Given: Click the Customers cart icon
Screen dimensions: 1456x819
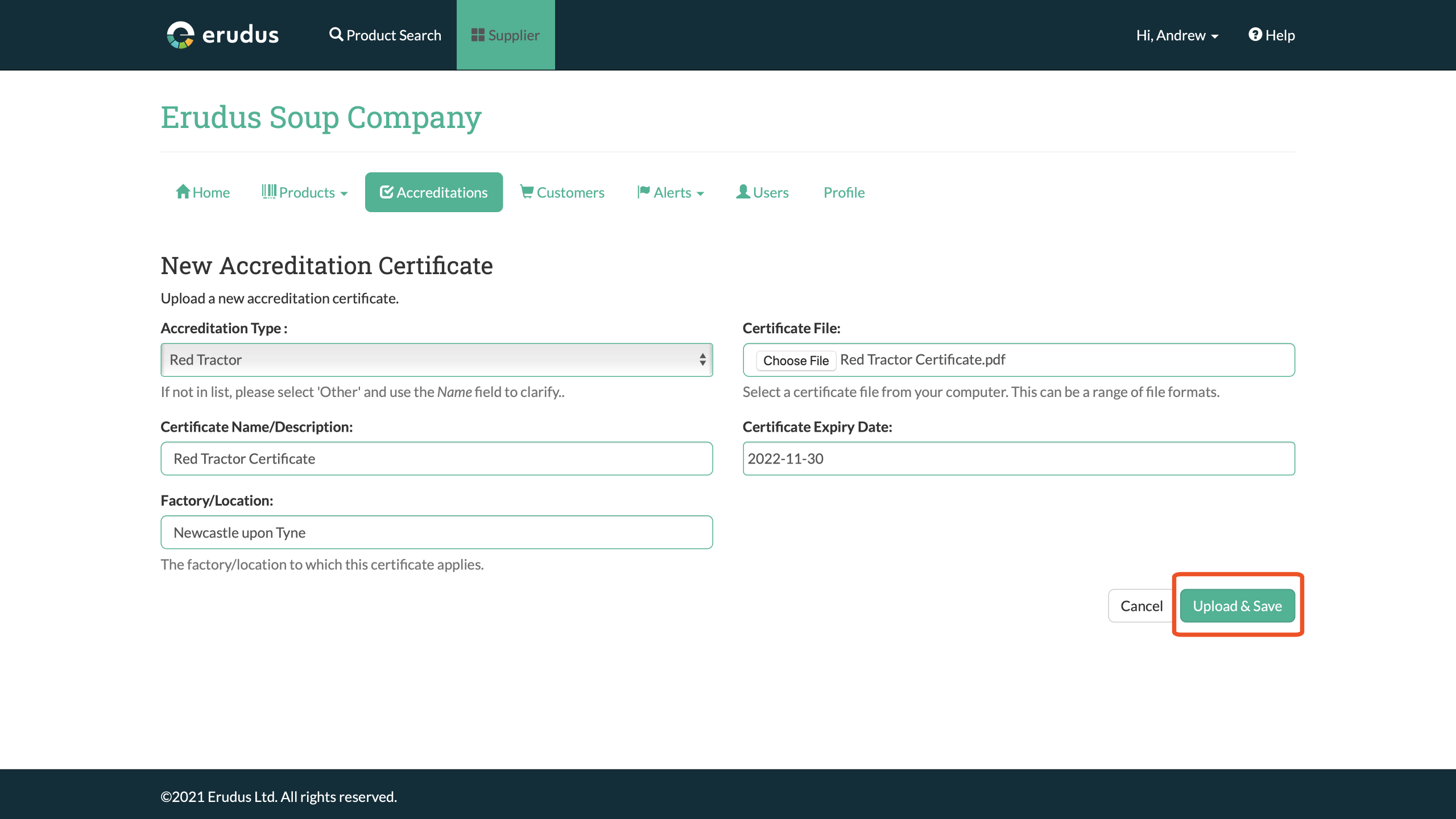Looking at the screenshot, I should tap(527, 192).
